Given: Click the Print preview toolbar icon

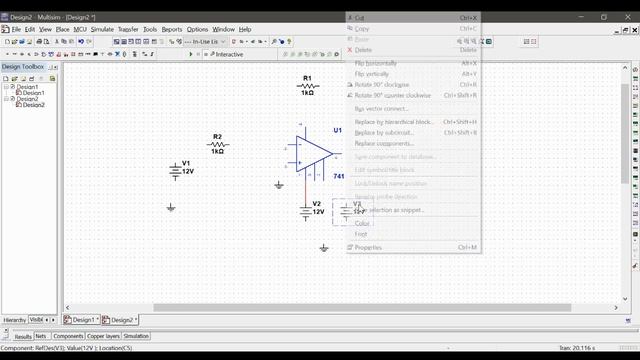Looking at the screenshot, I should coord(47,42).
